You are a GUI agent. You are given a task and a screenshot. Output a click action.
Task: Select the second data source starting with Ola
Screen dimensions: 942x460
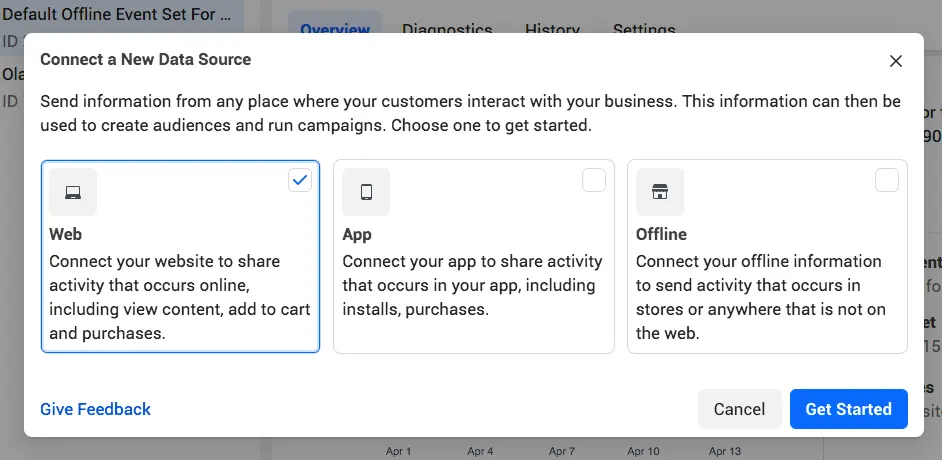12,75
